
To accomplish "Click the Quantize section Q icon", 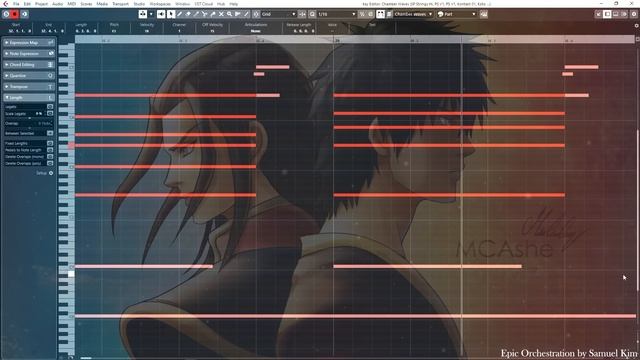I will coord(51,76).
